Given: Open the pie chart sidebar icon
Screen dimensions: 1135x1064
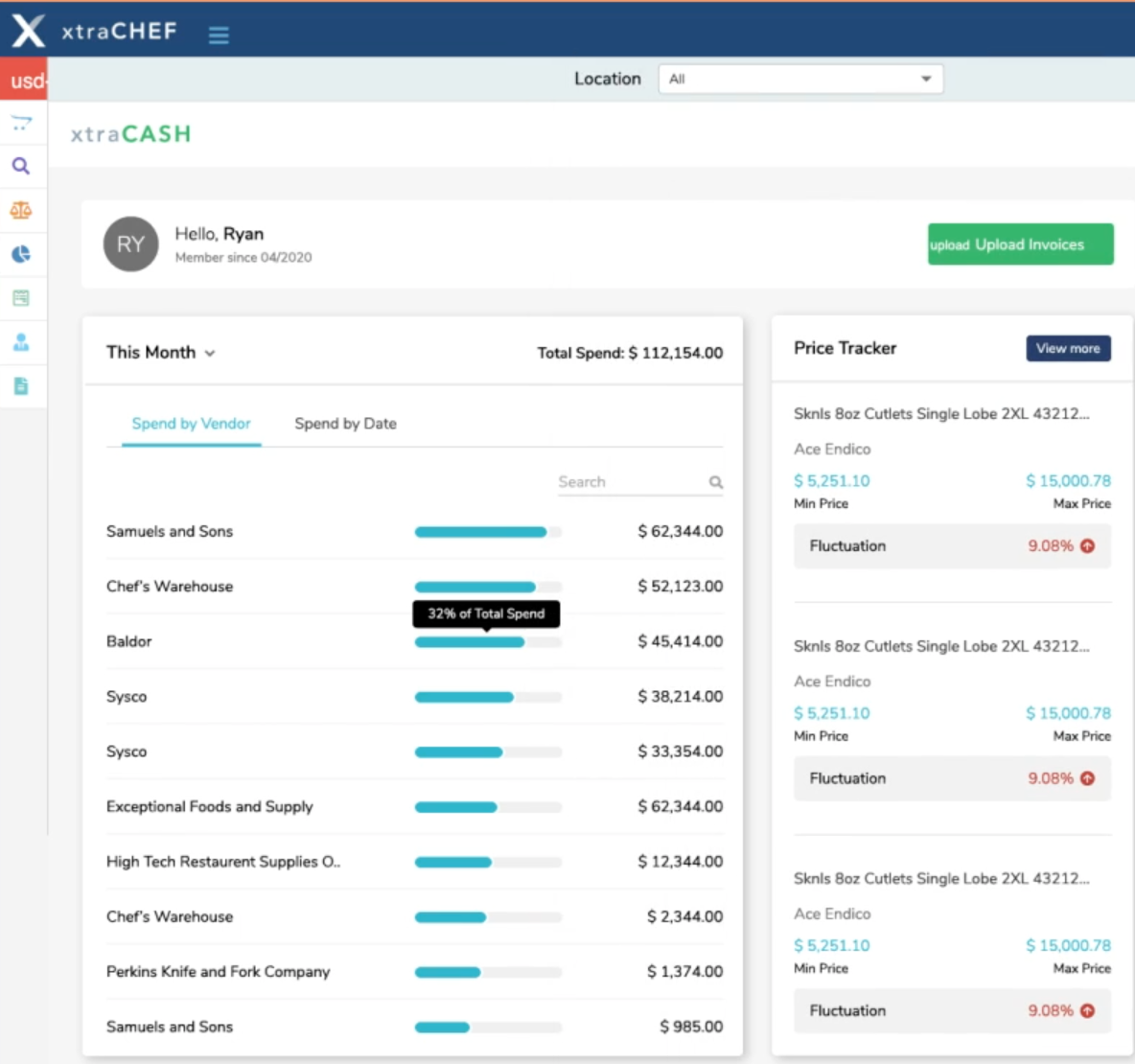Looking at the screenshot, I should [21, 254].
